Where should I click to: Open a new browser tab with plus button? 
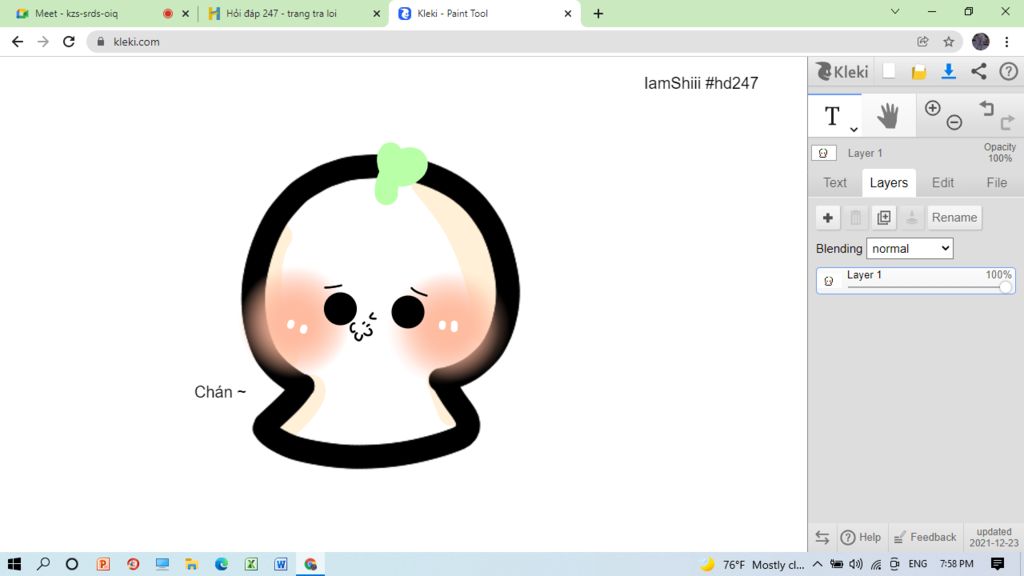(x=598, y=13)
